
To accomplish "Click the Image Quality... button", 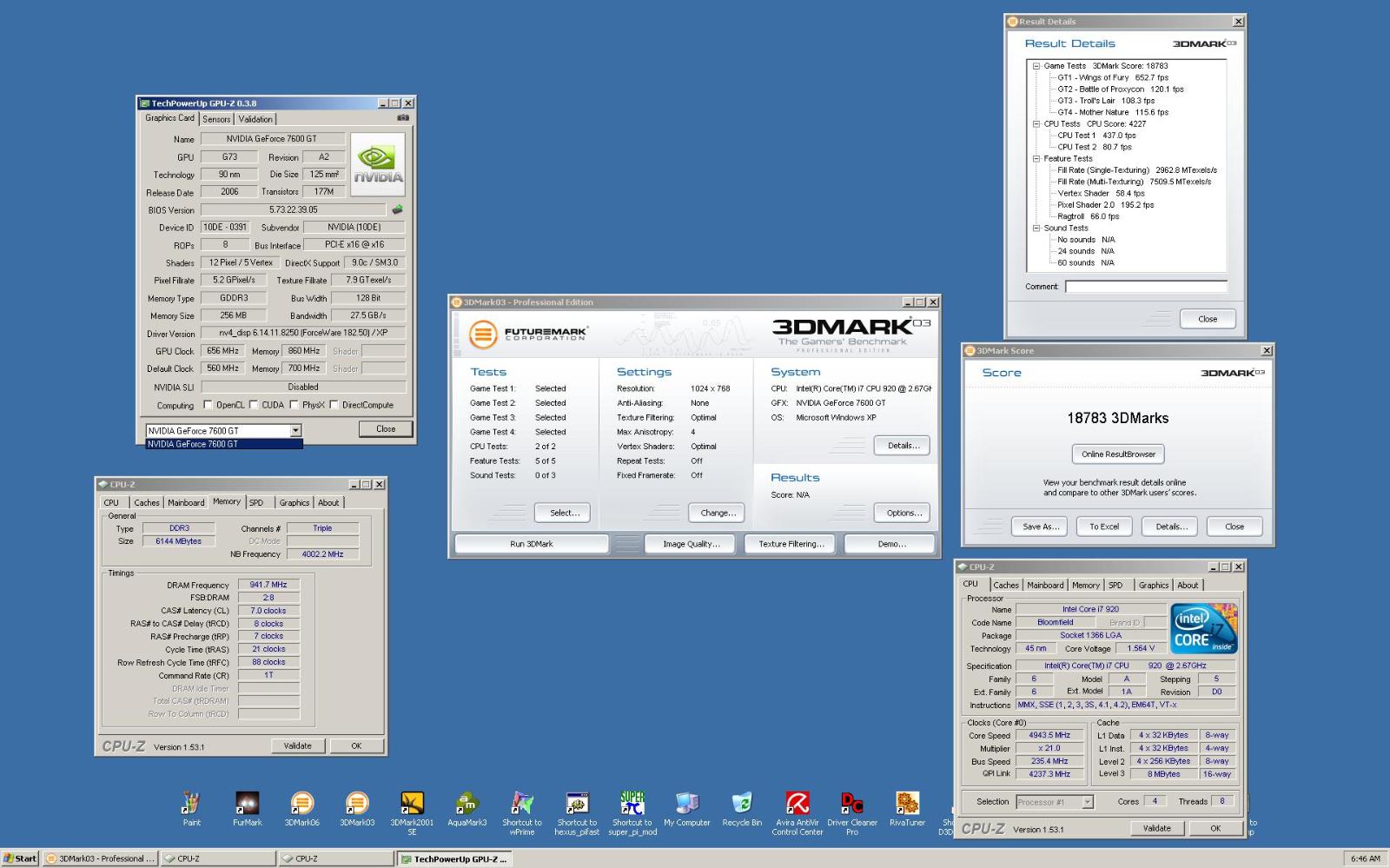I will click(692, 544).
